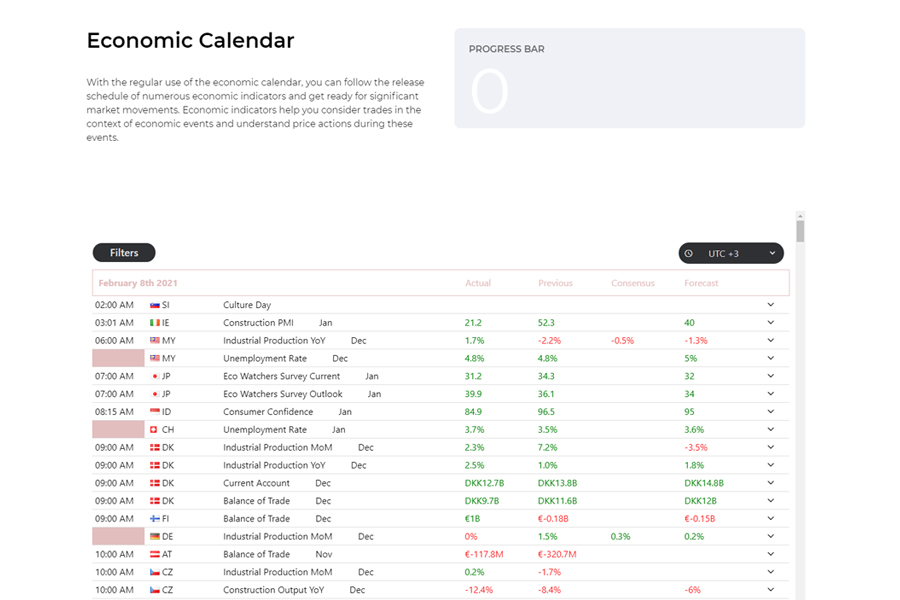
Task: Expand the Construction PMI row chevron
Action: (x=771, y=323)
